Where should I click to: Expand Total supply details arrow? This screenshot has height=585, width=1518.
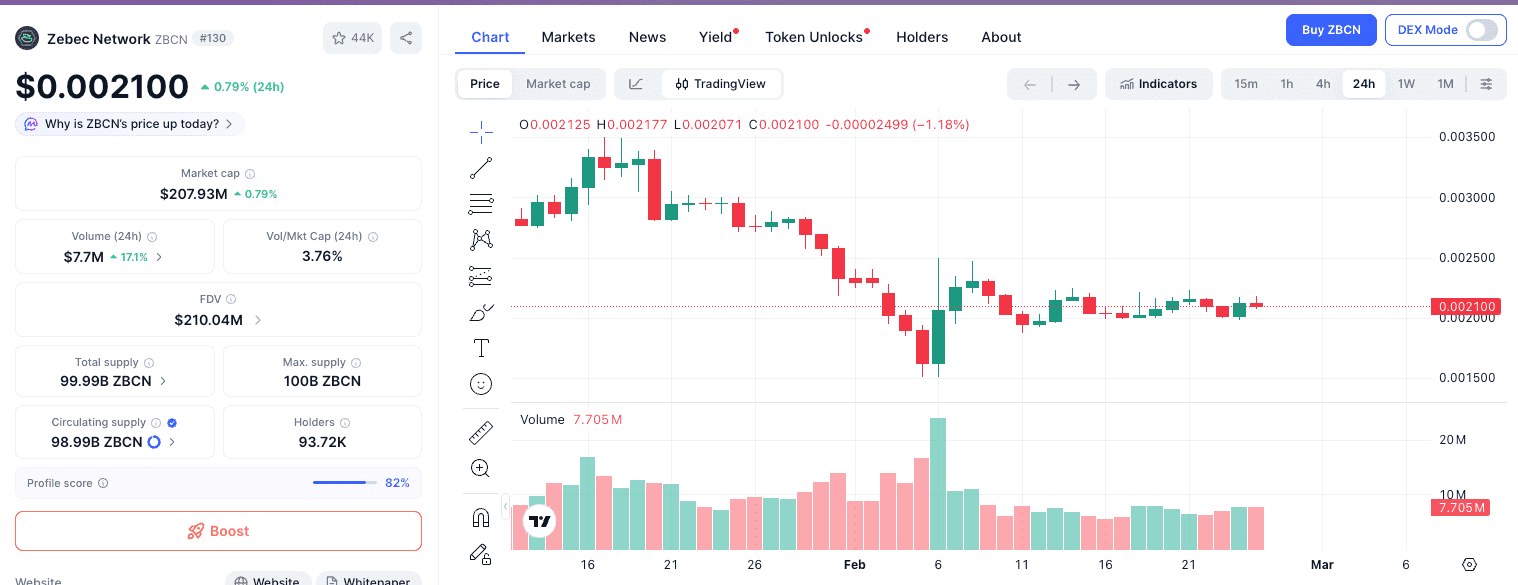pyautogui.click(x=163, y=381)
